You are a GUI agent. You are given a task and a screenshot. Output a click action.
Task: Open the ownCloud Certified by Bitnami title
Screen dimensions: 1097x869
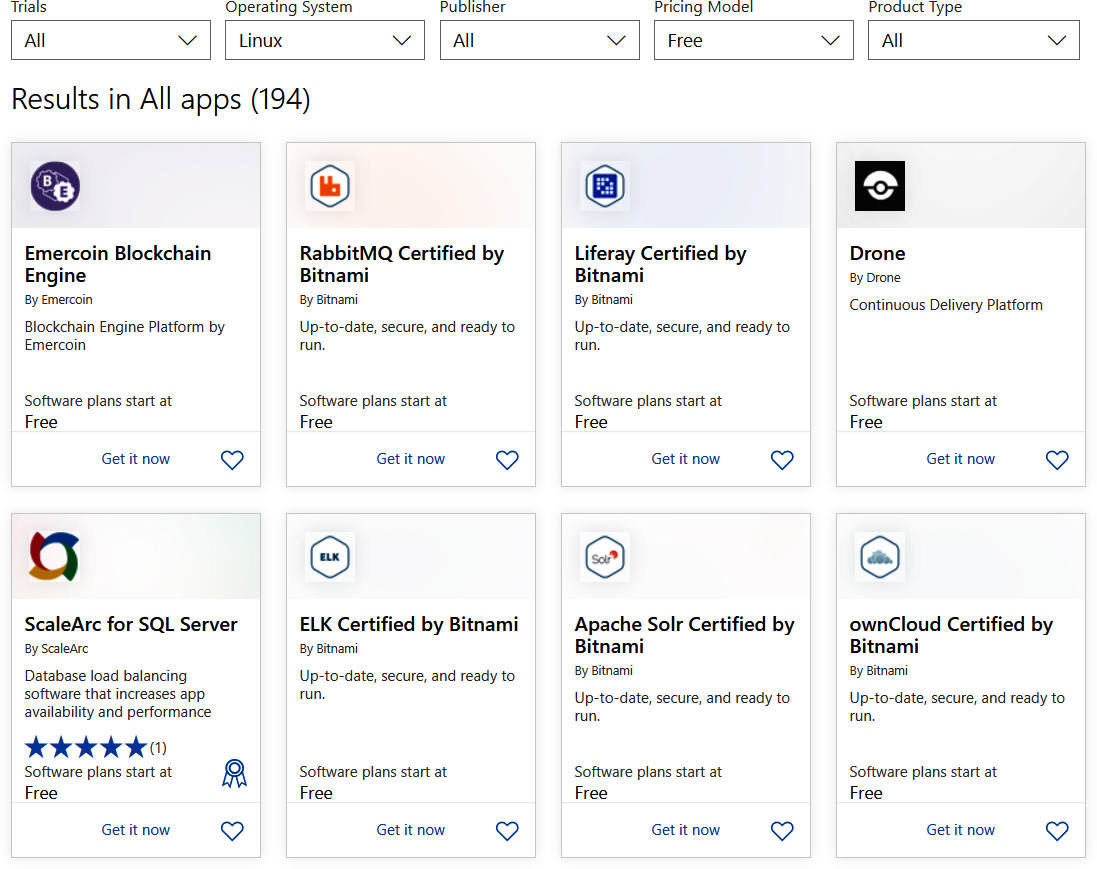click(x=951, y=635)
